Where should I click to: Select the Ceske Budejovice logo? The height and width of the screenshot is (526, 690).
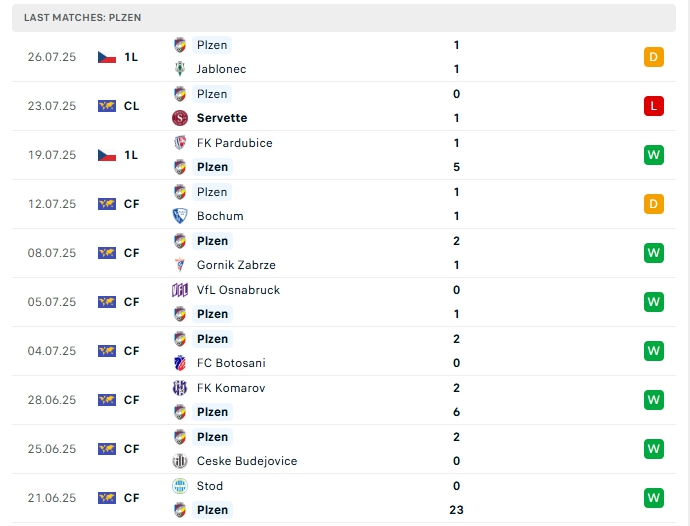click(180, 461)
